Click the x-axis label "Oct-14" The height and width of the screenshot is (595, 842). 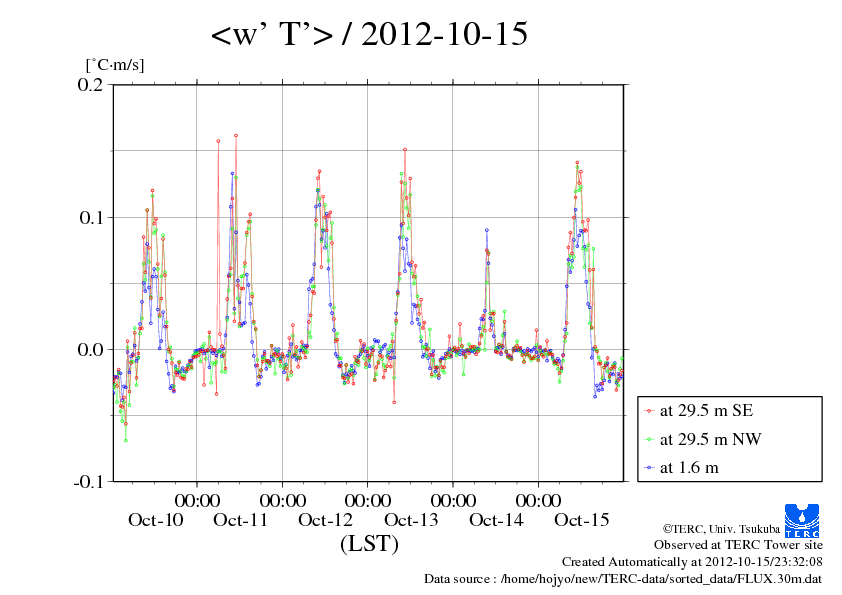(496, 520)
